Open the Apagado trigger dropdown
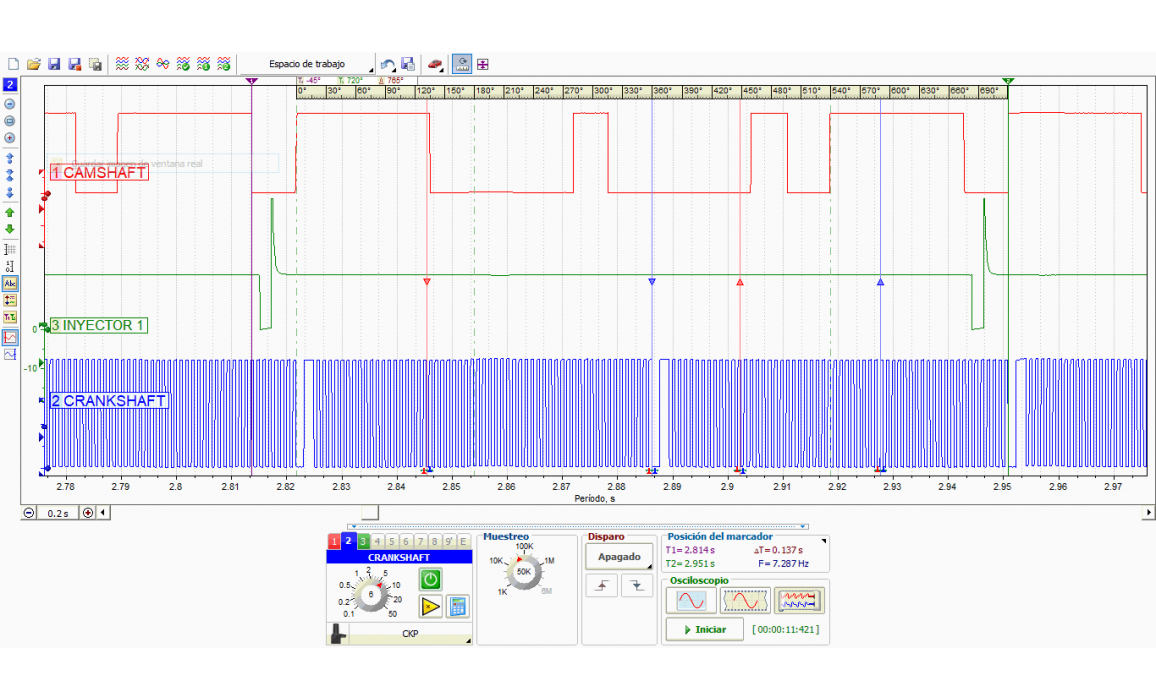This screenshot has height=700, width=1156. point(619,557)
